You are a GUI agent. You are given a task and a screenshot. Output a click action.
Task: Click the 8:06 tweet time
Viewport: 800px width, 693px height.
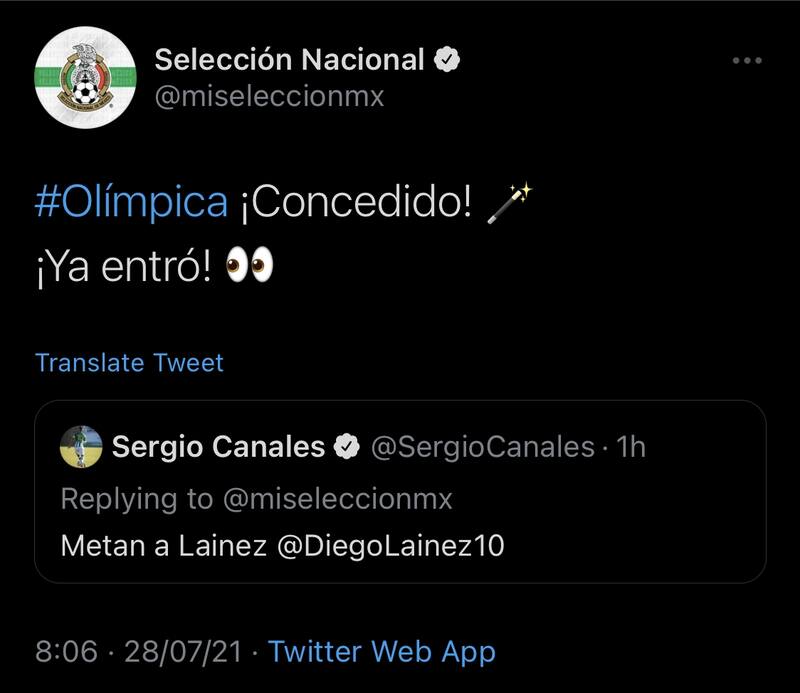click(x=66, y=652)
